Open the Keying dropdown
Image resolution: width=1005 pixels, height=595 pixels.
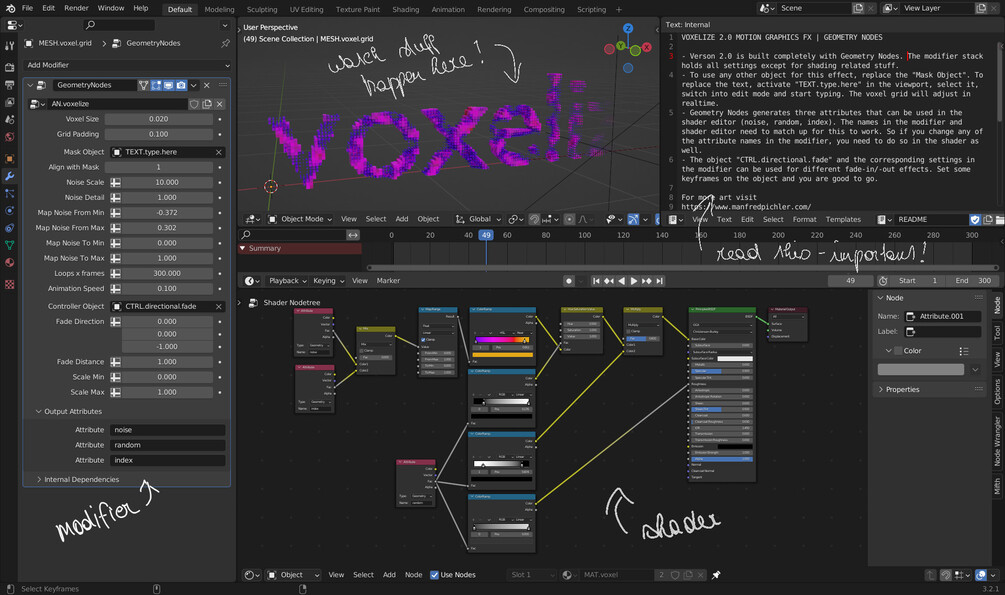328,281
